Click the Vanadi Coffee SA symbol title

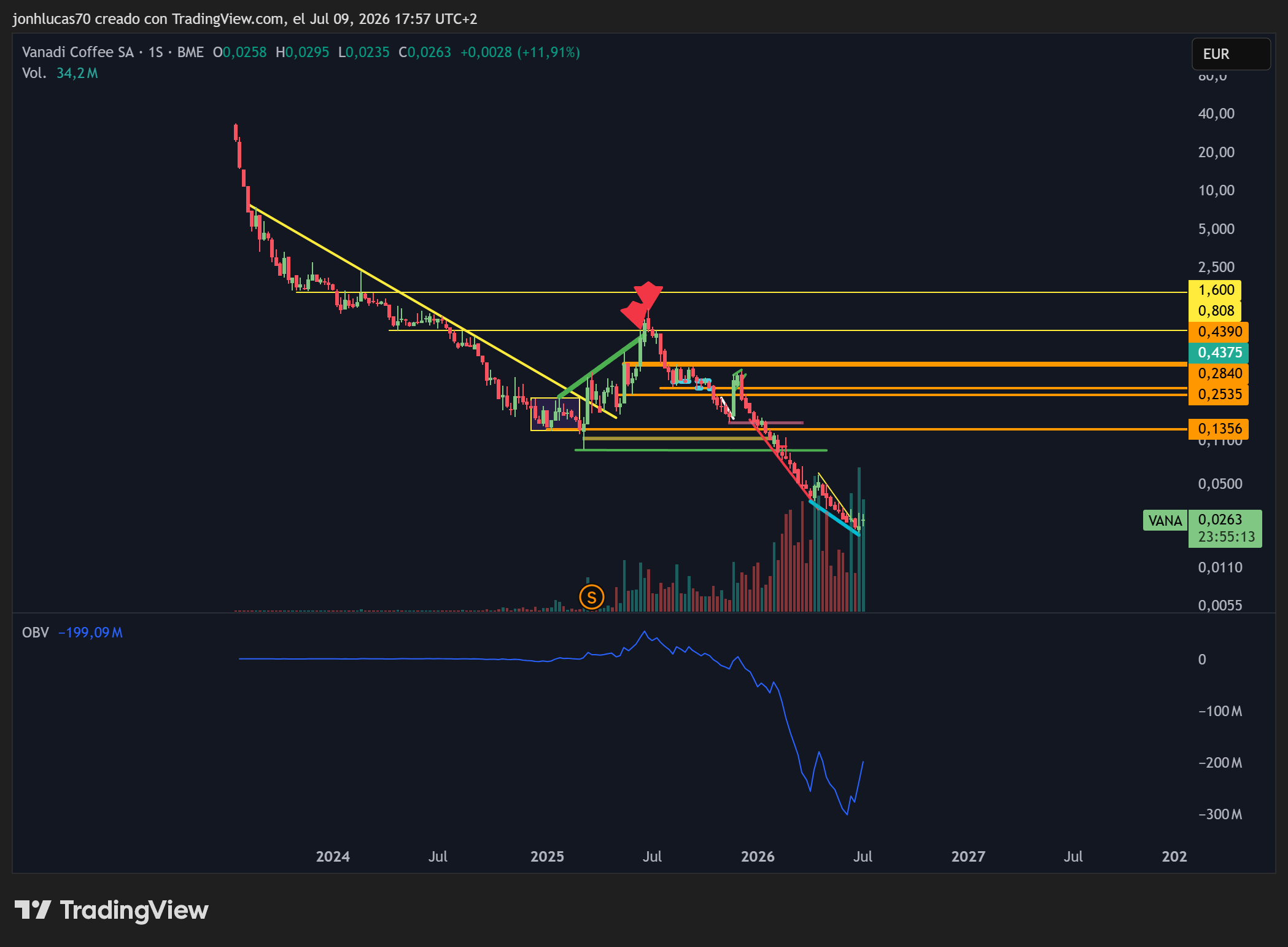pos(78,52)
